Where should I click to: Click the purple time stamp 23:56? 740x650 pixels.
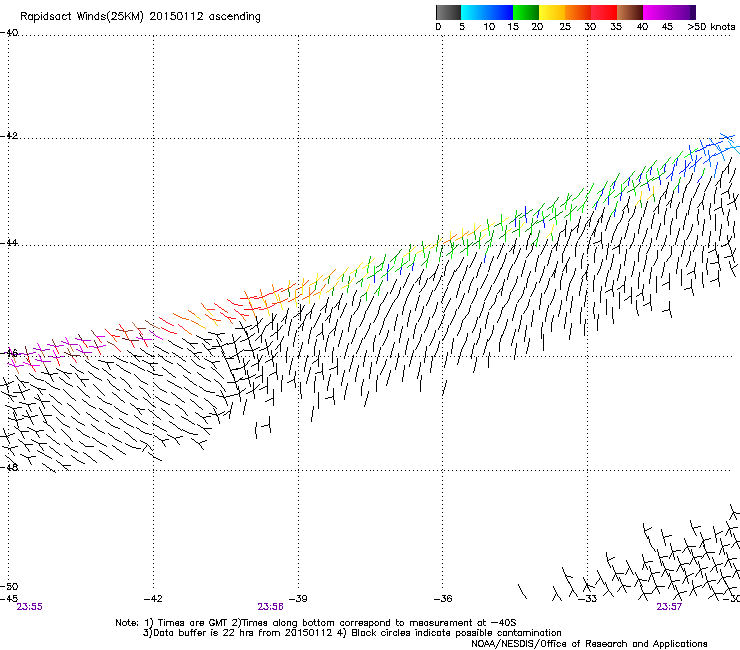coord(270,607)
